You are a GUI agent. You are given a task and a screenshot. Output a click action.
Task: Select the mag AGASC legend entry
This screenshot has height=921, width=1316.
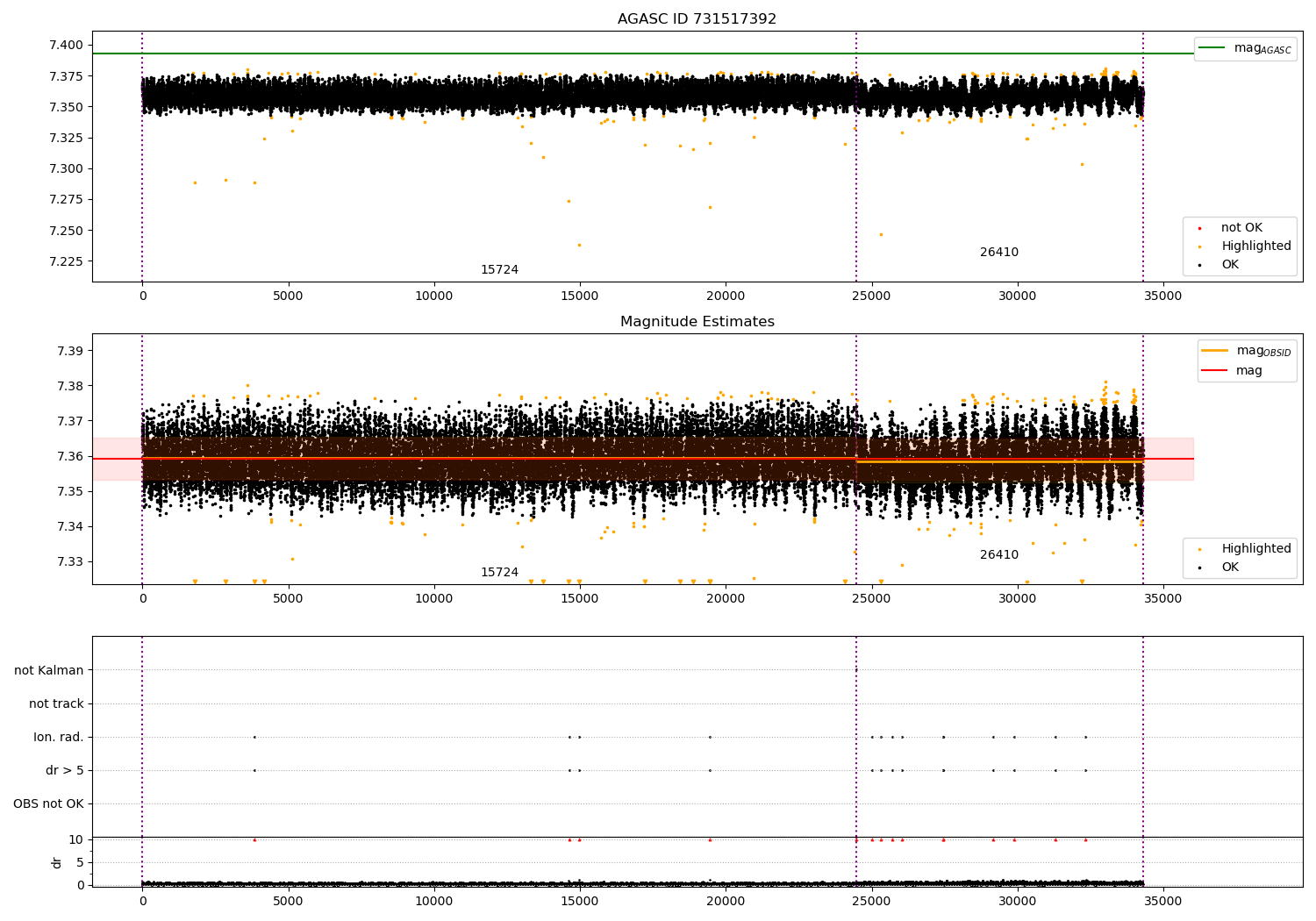point(1245,48)
